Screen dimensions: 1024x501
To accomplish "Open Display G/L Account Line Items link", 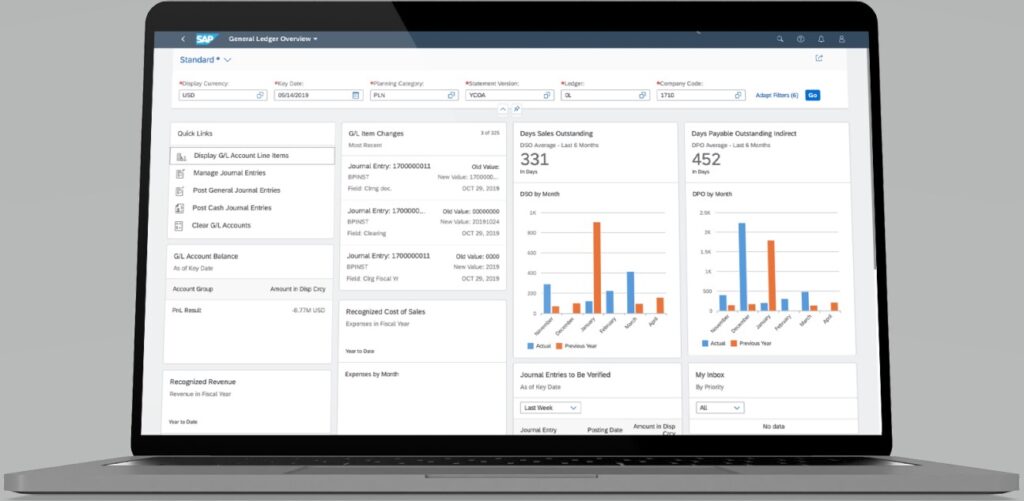I will tap(242, 156).
